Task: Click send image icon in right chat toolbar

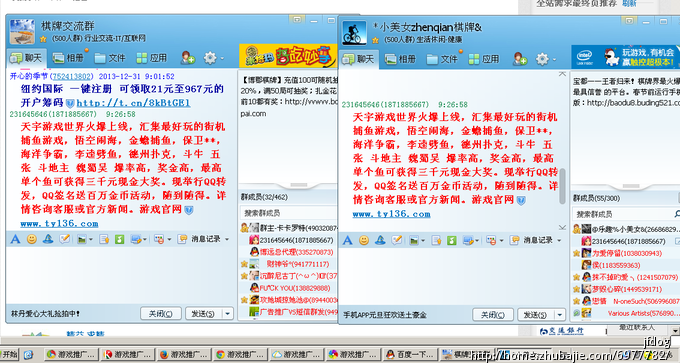Action: click(x=414, y=240)
